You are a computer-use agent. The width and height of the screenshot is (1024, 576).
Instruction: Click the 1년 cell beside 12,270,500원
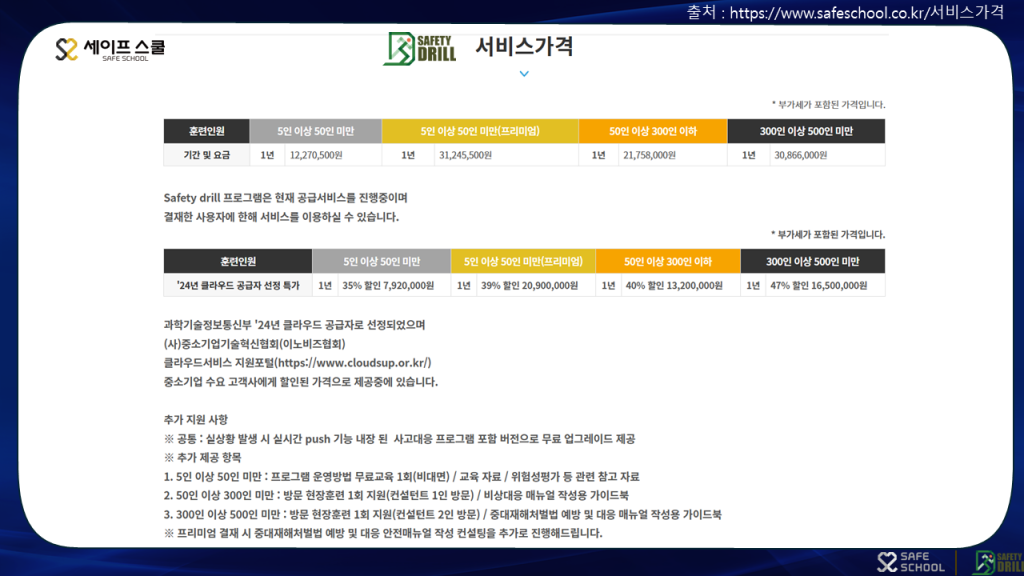pyautogui.click(x=267, y=155)
